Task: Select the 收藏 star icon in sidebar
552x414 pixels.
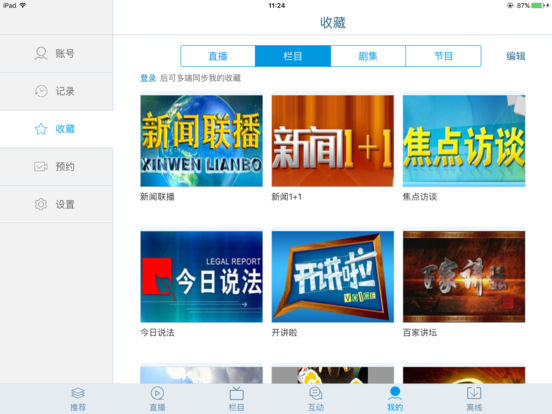Action: 41,129
